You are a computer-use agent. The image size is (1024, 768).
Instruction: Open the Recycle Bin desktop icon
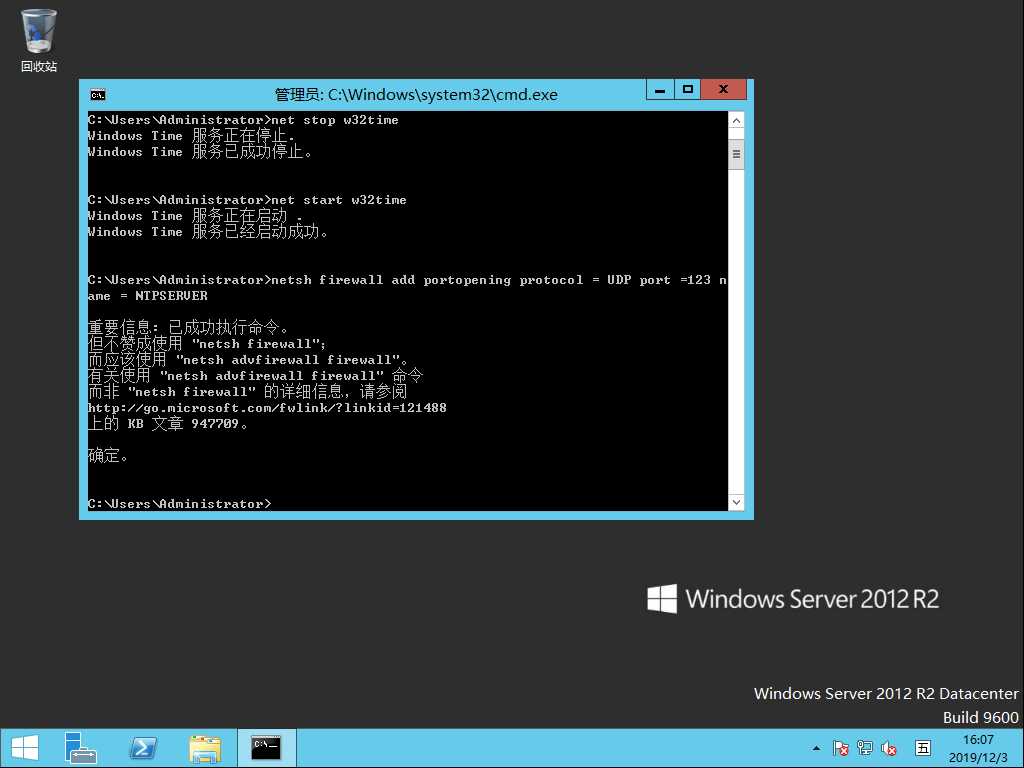(39, 39)
